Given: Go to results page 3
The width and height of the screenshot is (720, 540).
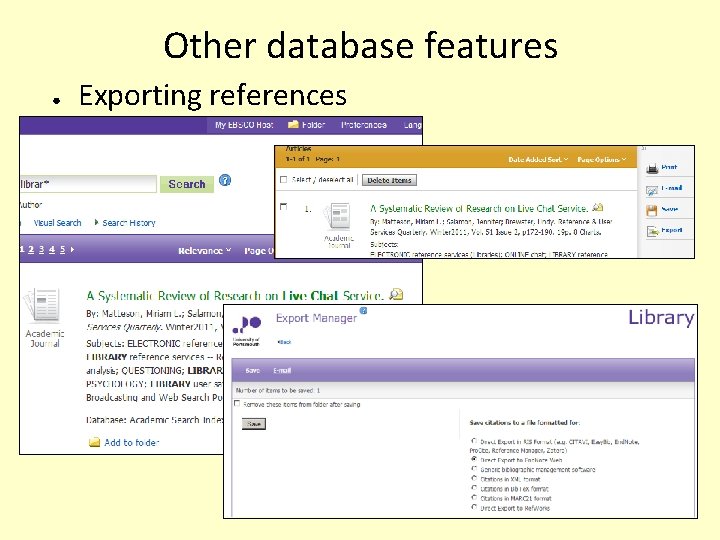Looking at the screenshot, I should point(41,249).
